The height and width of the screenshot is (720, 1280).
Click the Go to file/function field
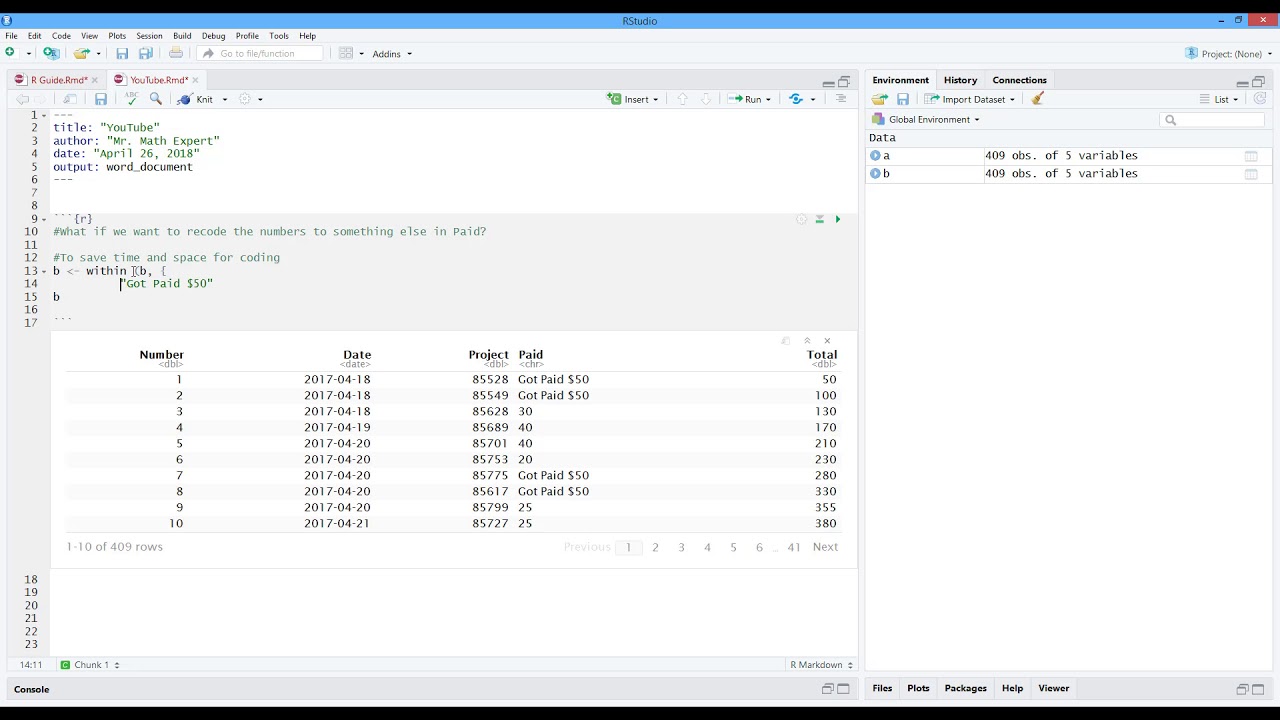(x=262, y=54)
